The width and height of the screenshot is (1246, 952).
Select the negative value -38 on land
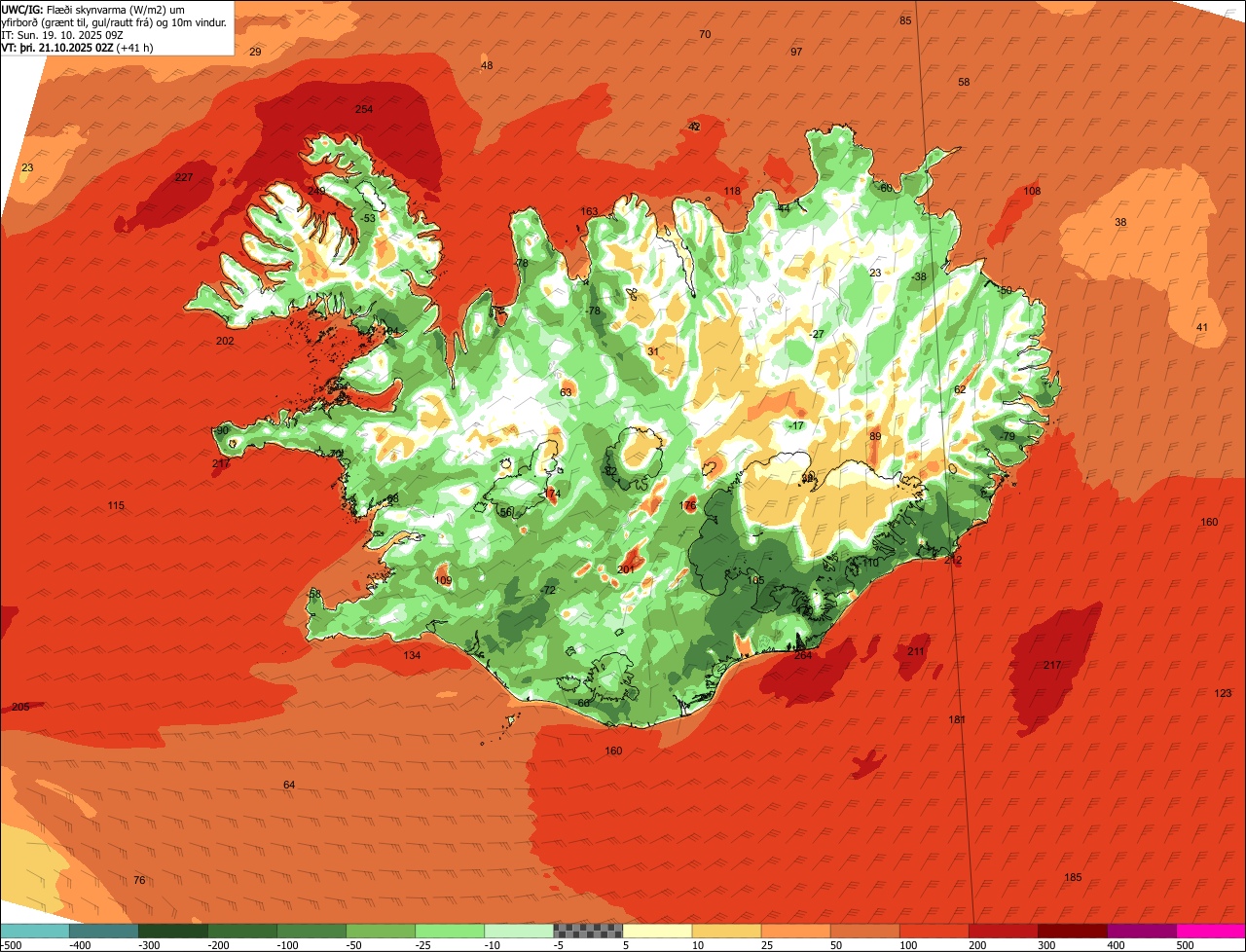[x=919, y=276]
